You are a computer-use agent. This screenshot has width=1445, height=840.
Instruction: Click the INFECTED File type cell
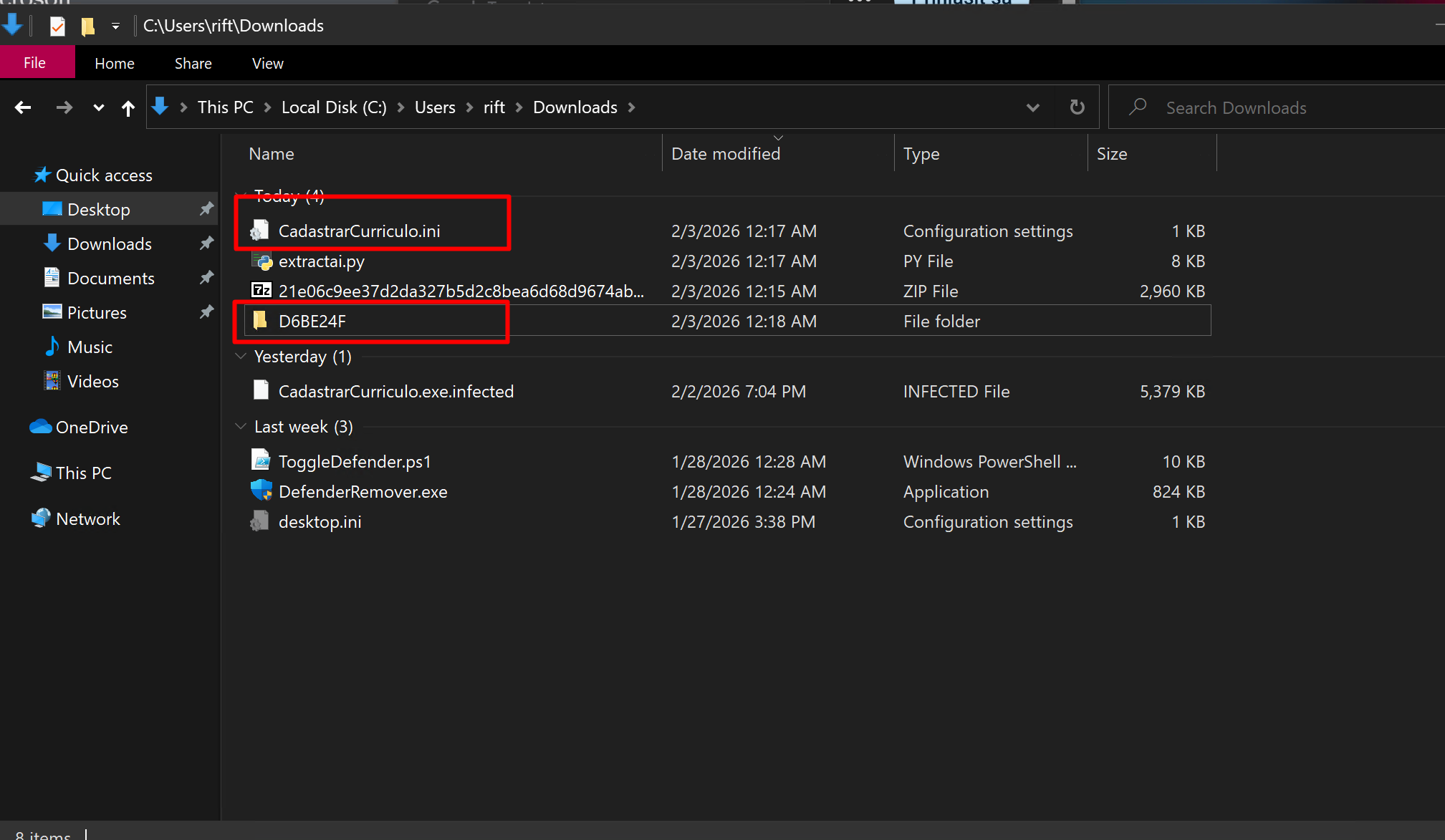956,392
